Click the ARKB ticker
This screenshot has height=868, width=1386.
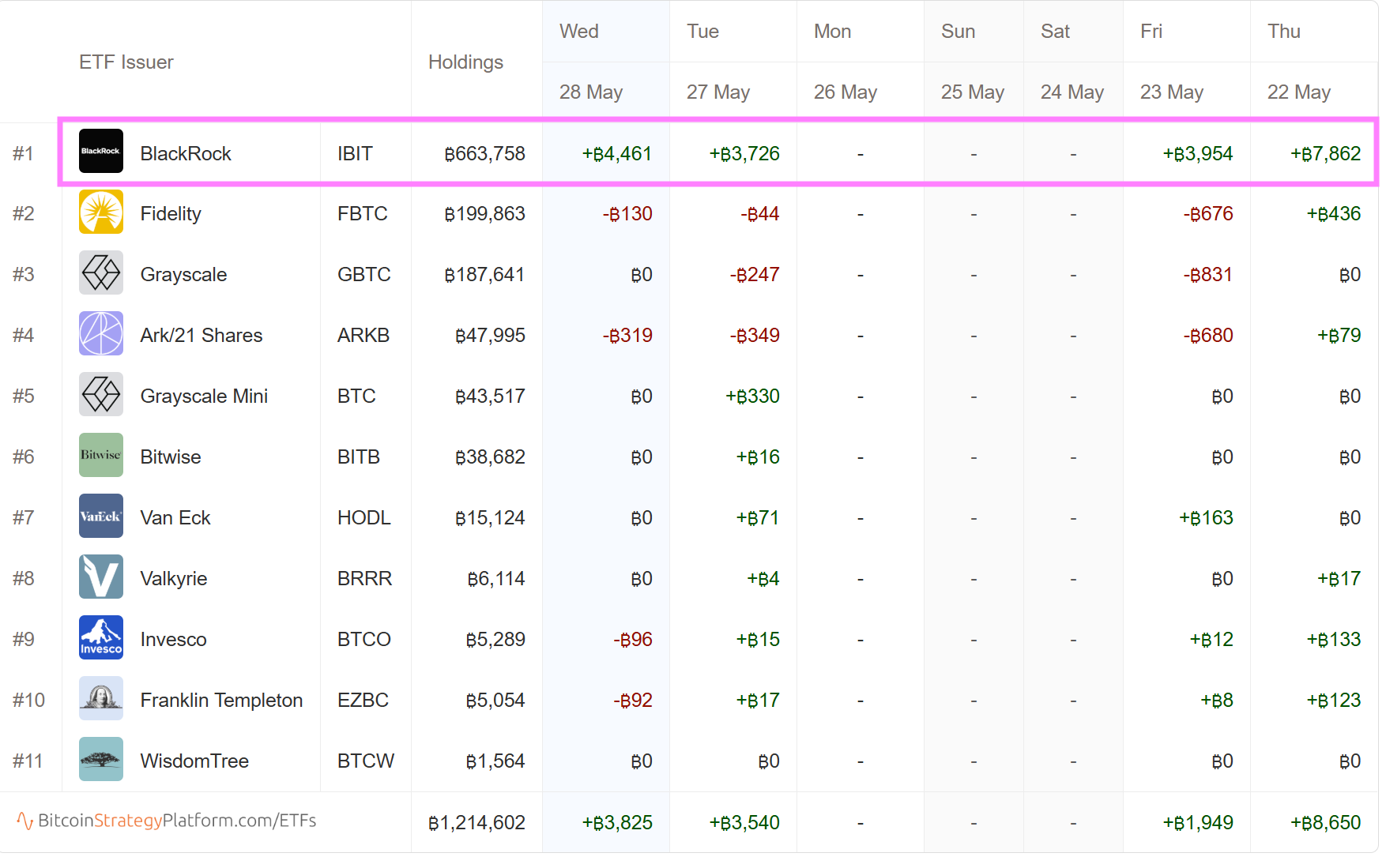tap(363, 336)
